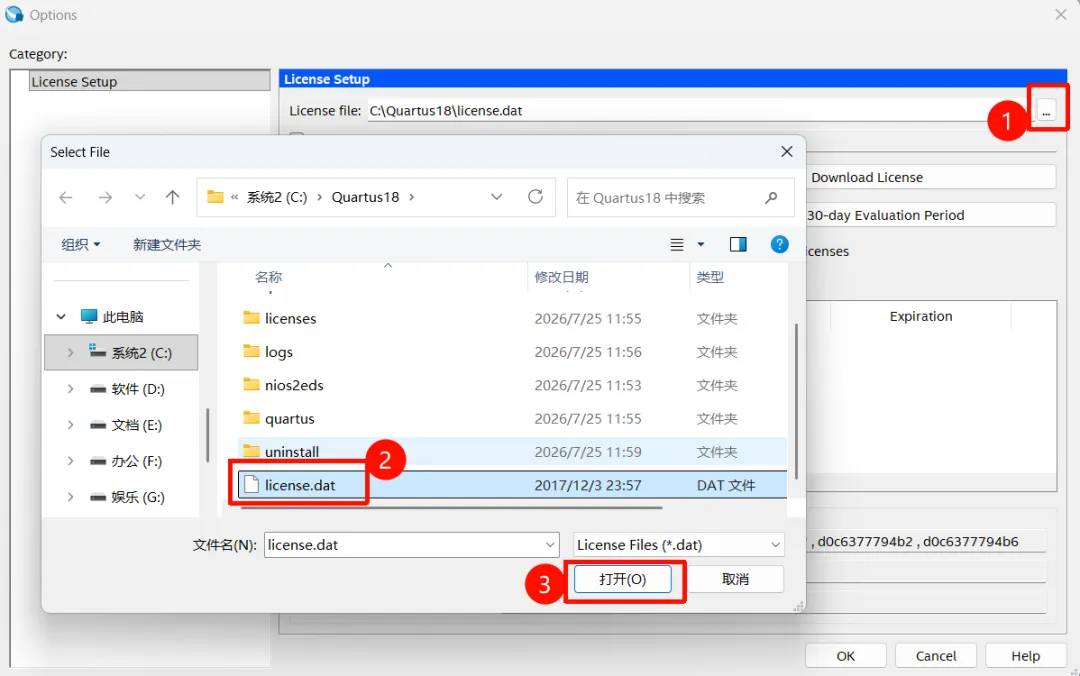Screen dimensions: 1080x676
Task: Click the forward arrow in Select File
Action: click(x=105, y=198)
